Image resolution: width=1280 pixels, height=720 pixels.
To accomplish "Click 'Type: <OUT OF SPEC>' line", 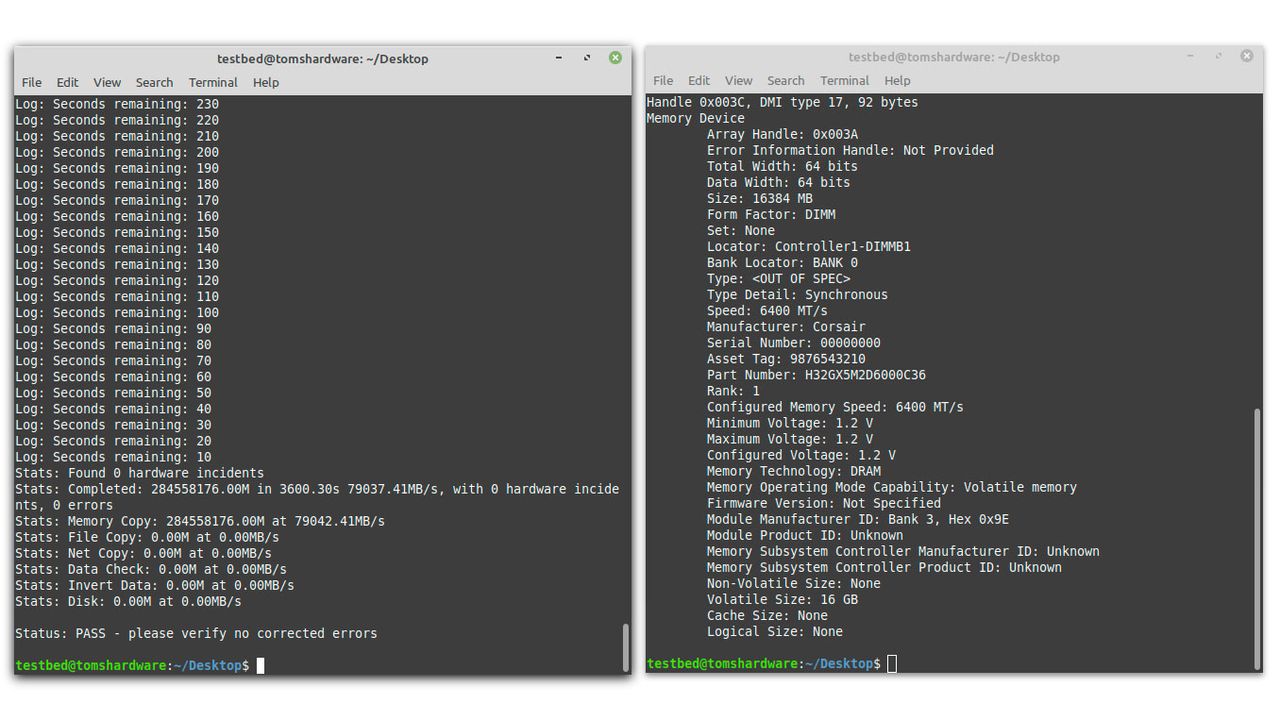I will [x=779, y=278].
